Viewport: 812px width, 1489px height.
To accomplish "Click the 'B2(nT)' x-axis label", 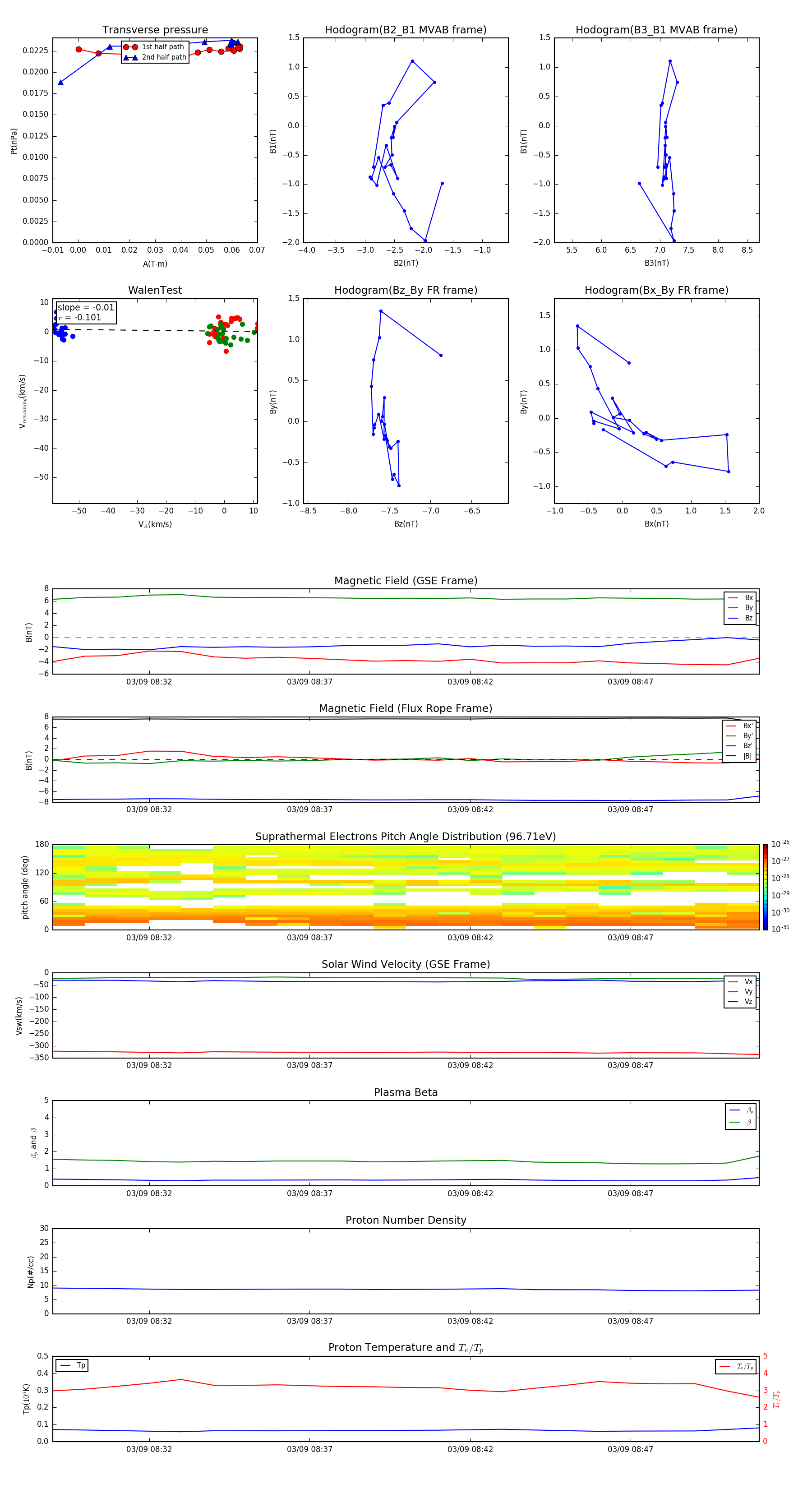I will coord(406,263).
